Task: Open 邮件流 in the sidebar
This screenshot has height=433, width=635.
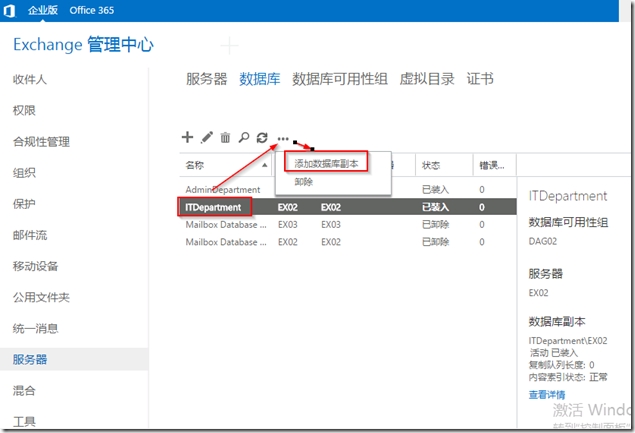Action: [x=30, y=235]
